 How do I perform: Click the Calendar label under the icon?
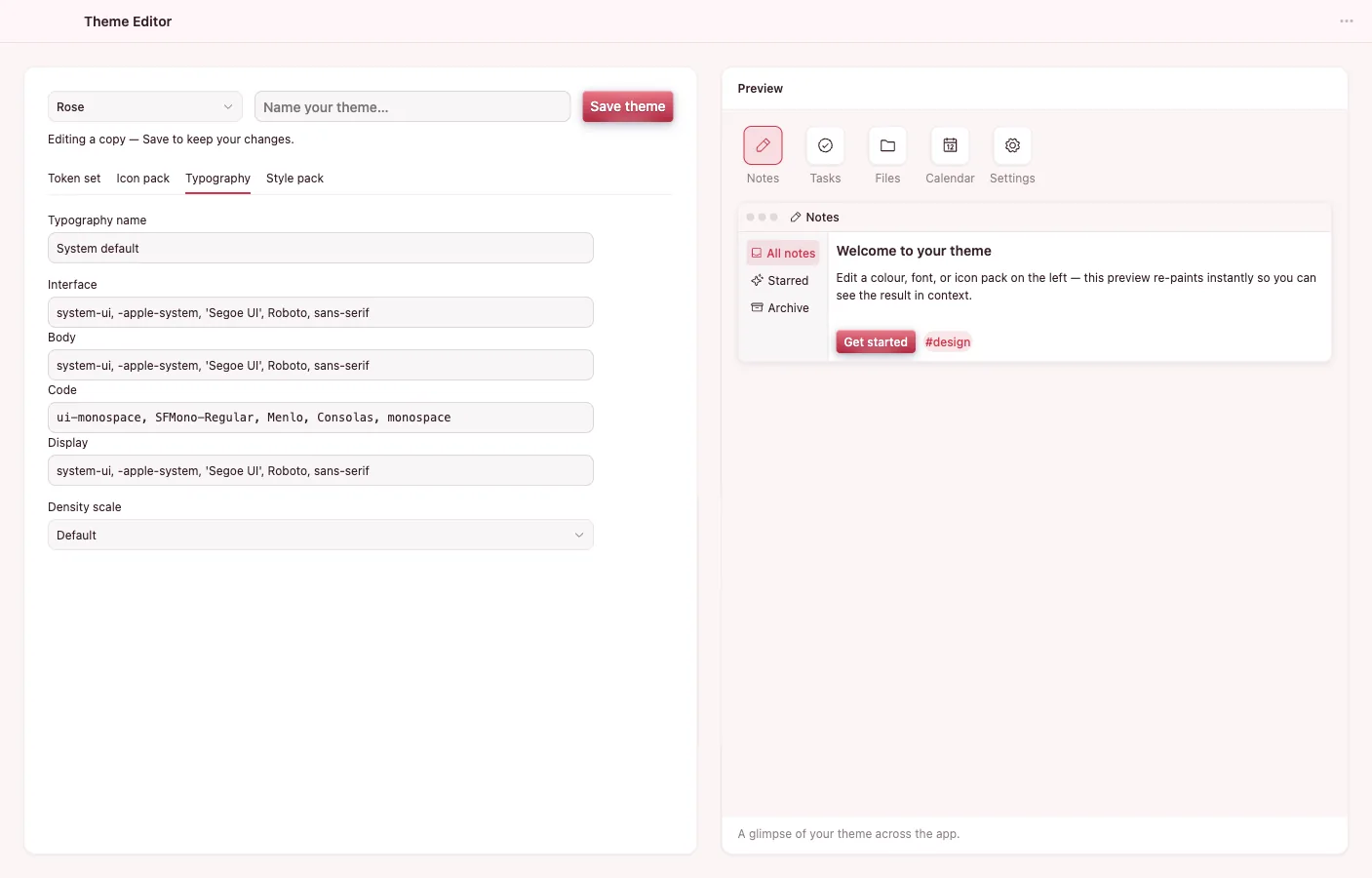950,179
